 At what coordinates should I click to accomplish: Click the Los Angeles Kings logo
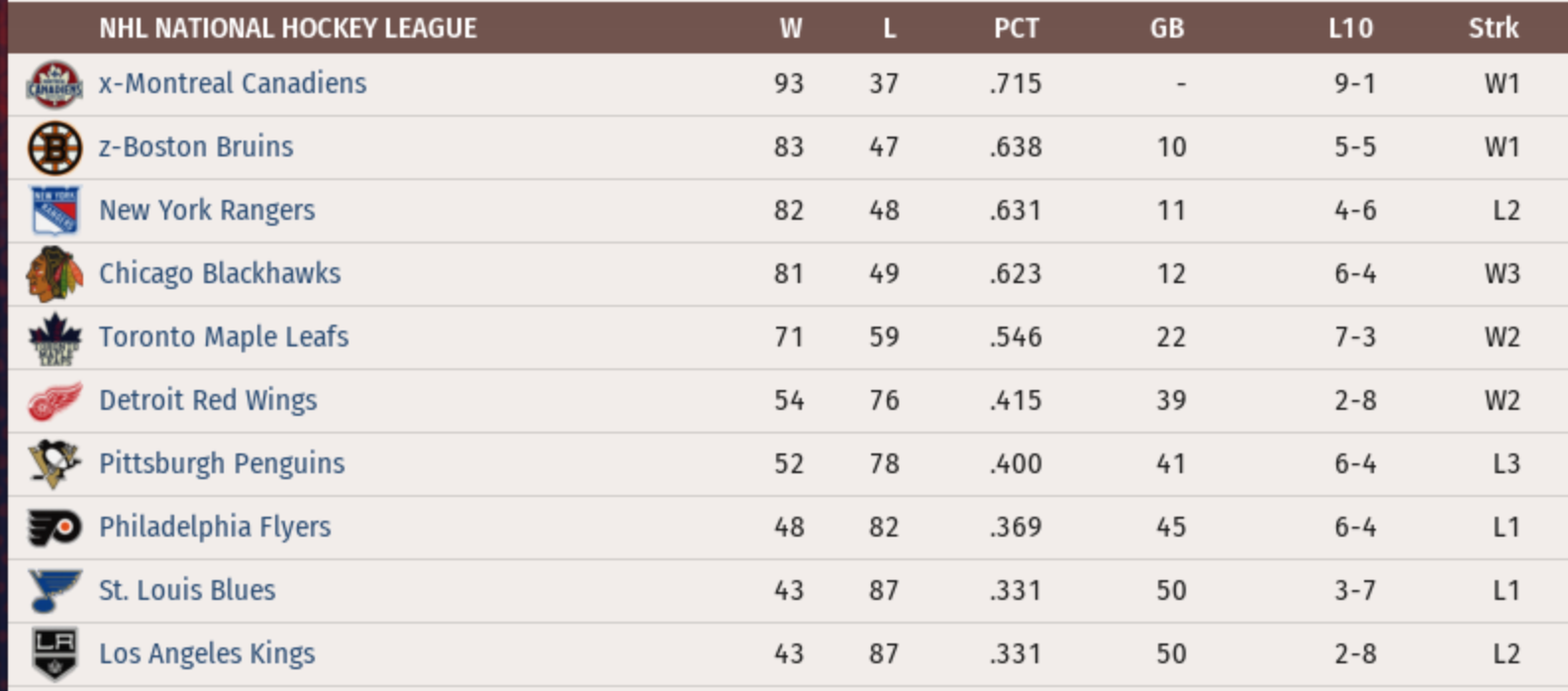pyautogui.click(x=54, y=654)
